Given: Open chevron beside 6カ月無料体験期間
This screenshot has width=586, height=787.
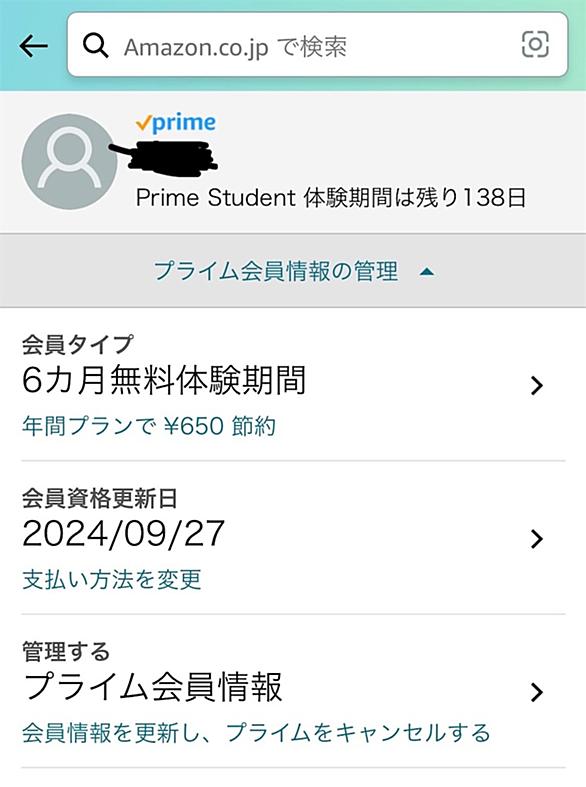Looking at the screenshot, I should pos(537,385).
